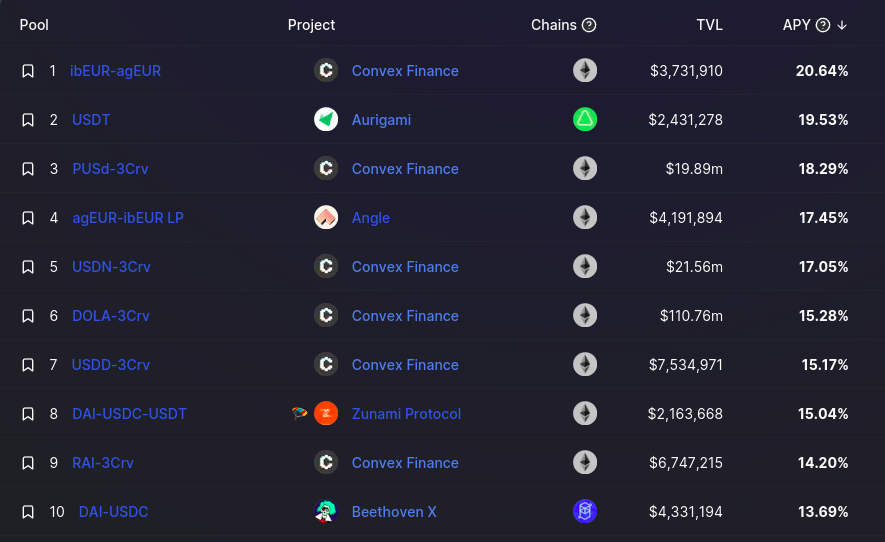Click the Zunami Protocol logo
Image resolution: width=885 pixels, height=542 pixels.
pos(326,413)
